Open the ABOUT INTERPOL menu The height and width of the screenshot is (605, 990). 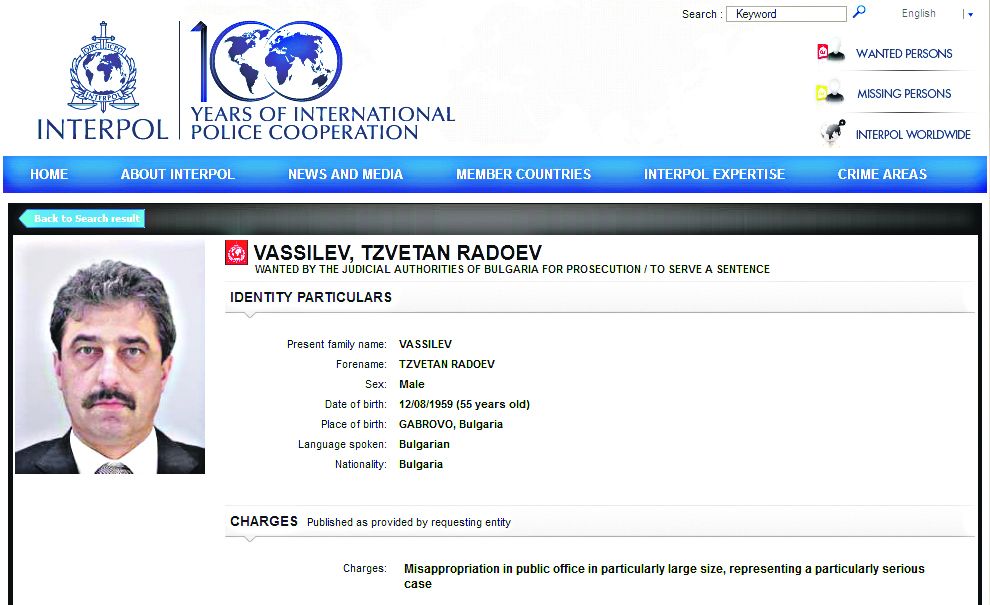177,174
